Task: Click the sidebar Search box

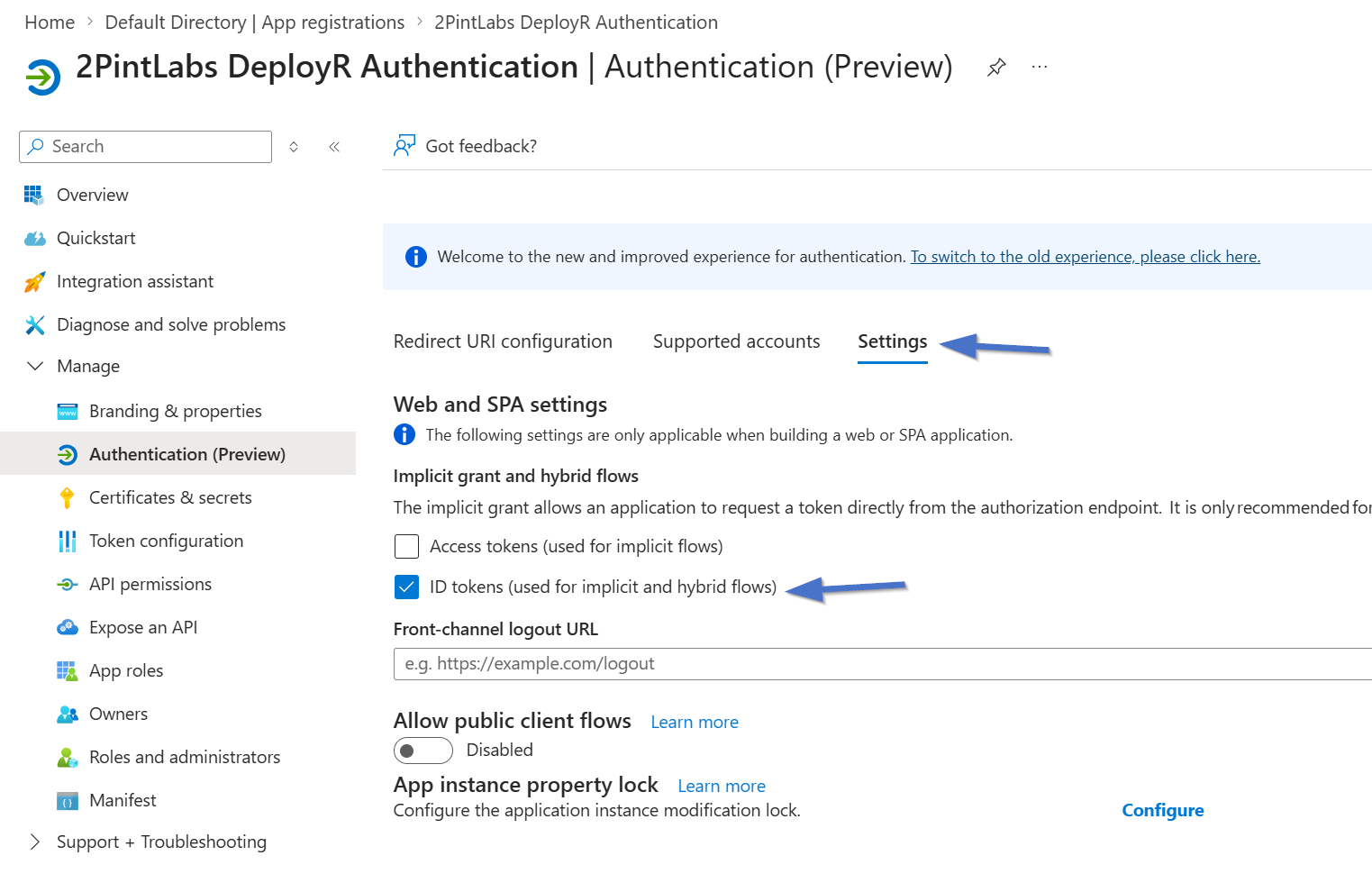Action: coord(146,147)
